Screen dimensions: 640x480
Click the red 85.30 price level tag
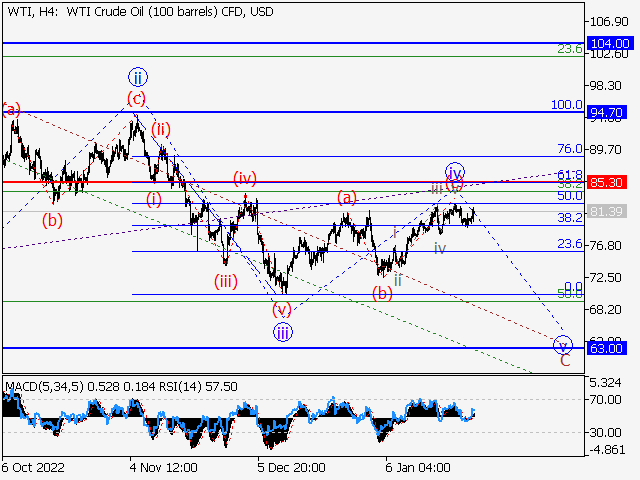tap(607, 182)
